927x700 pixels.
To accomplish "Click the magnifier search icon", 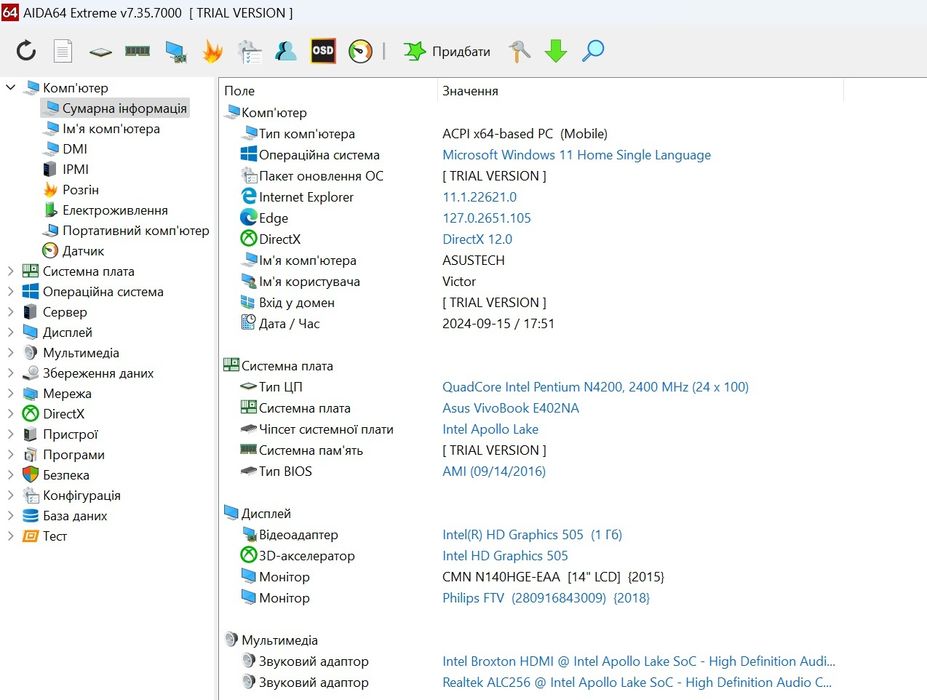I will tap(593, 51).
